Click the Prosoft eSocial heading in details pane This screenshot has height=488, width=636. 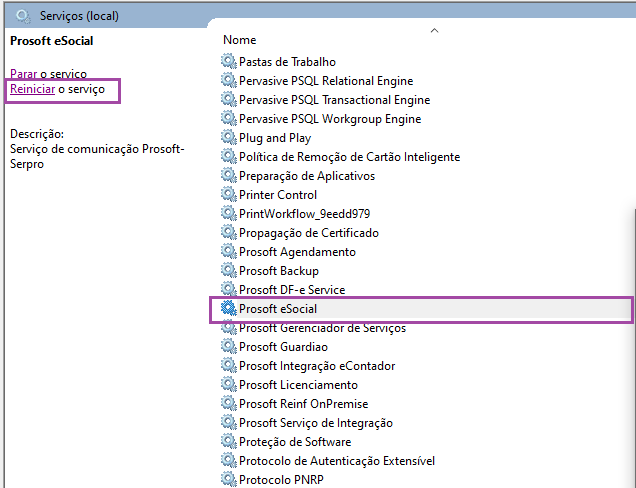(52, 41)
